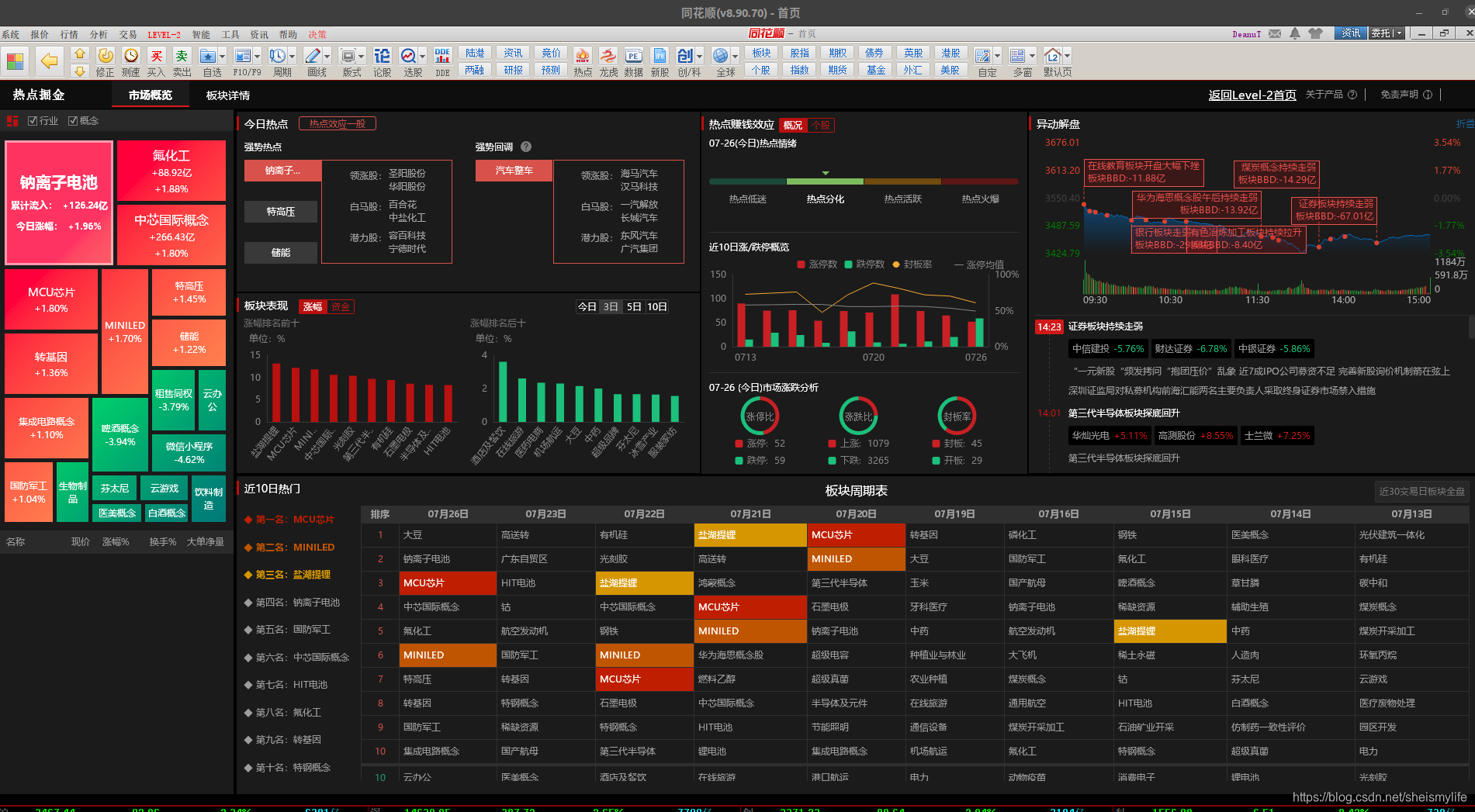1475x812 pixels.
Task: Expand the 版式 dropdown arrow
Action: [x=362, y=56]
